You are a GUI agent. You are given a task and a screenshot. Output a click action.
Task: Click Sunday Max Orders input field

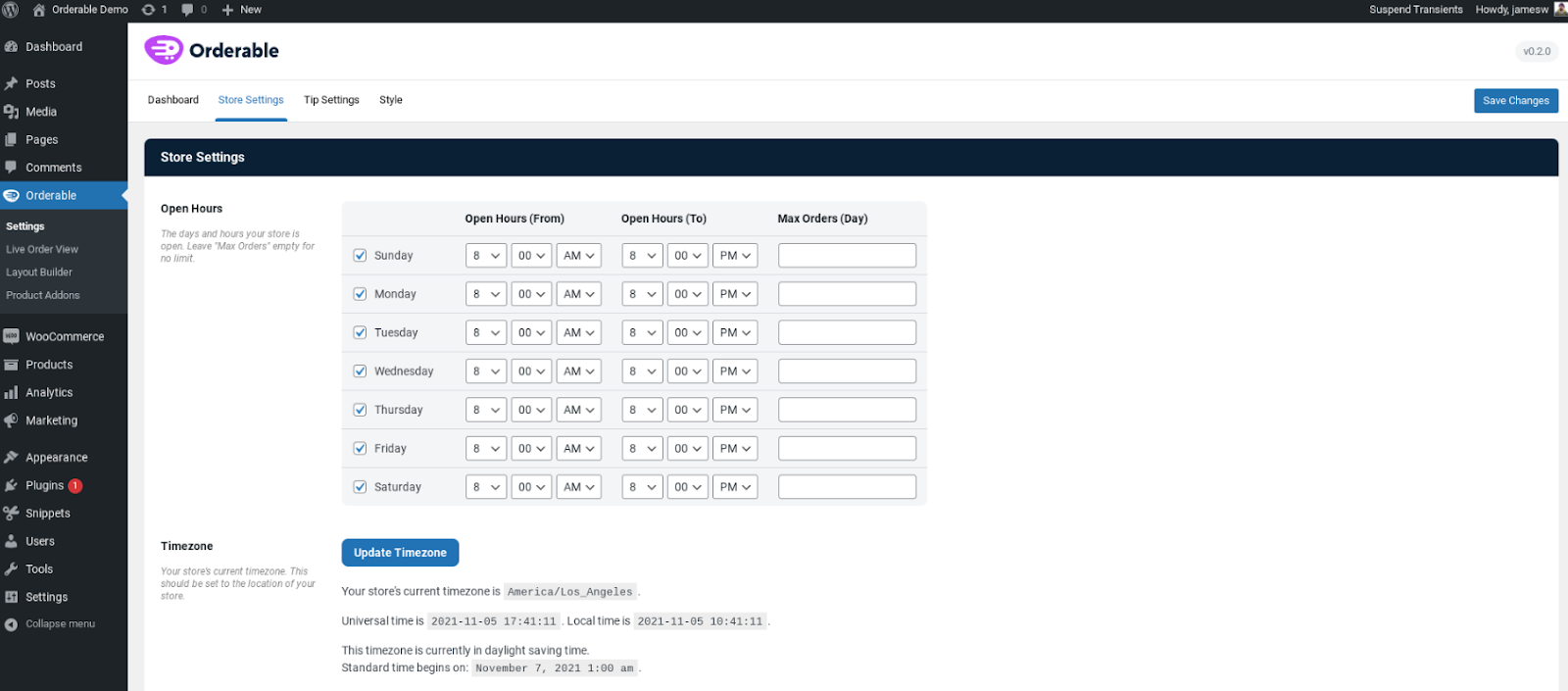(848, 256)
